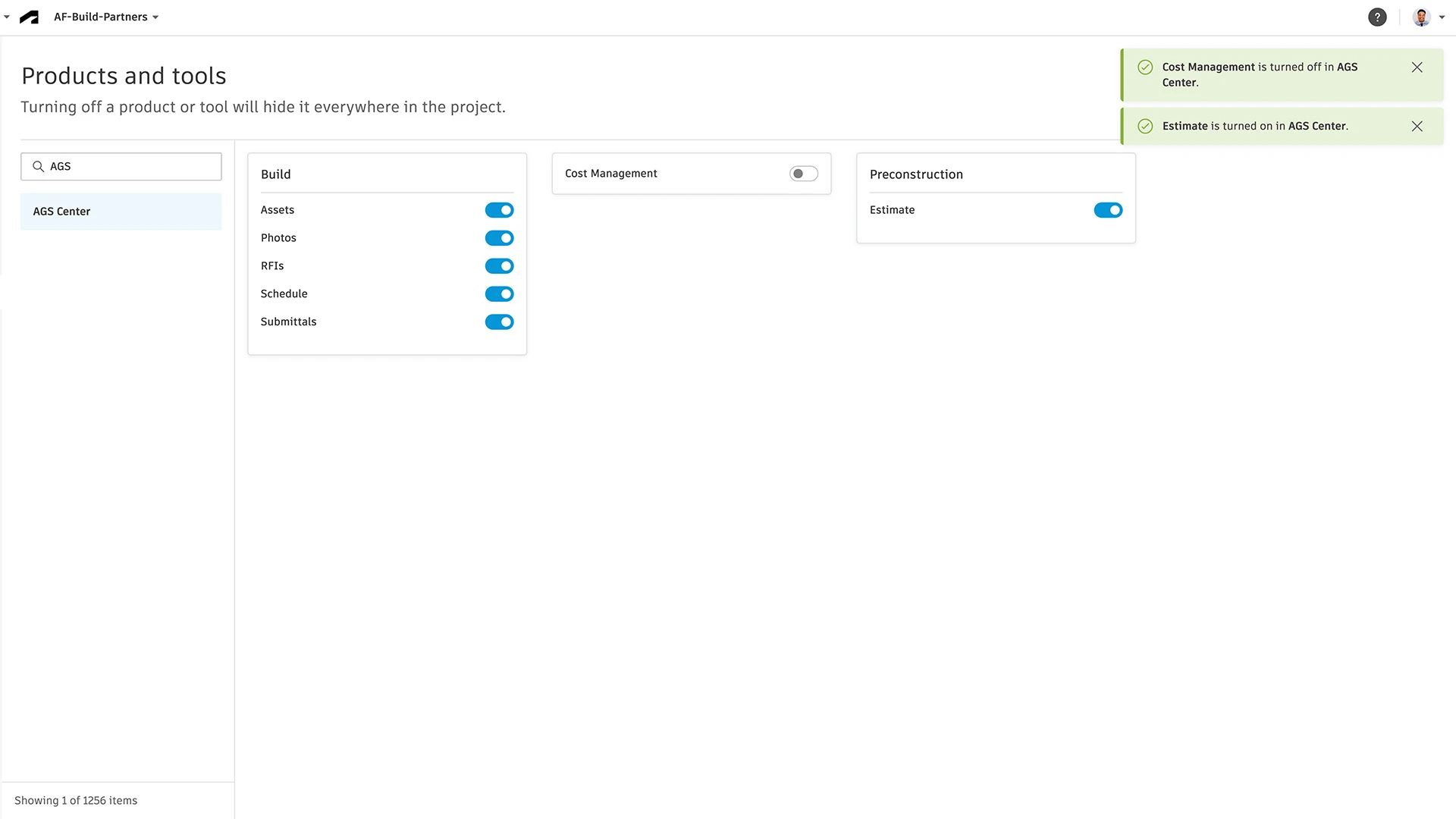
Task: Click Showing 1 of 1256 items text
Action: coord(76,801)
